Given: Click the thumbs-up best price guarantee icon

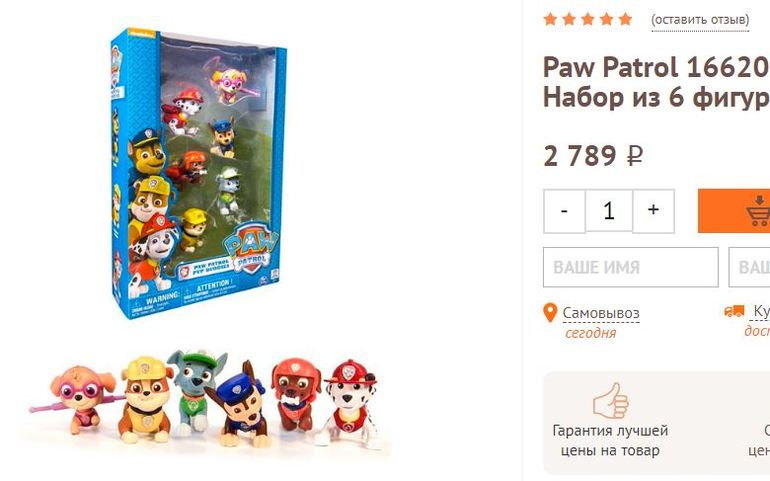Looking at the screenshot, I should pos(610,400).
